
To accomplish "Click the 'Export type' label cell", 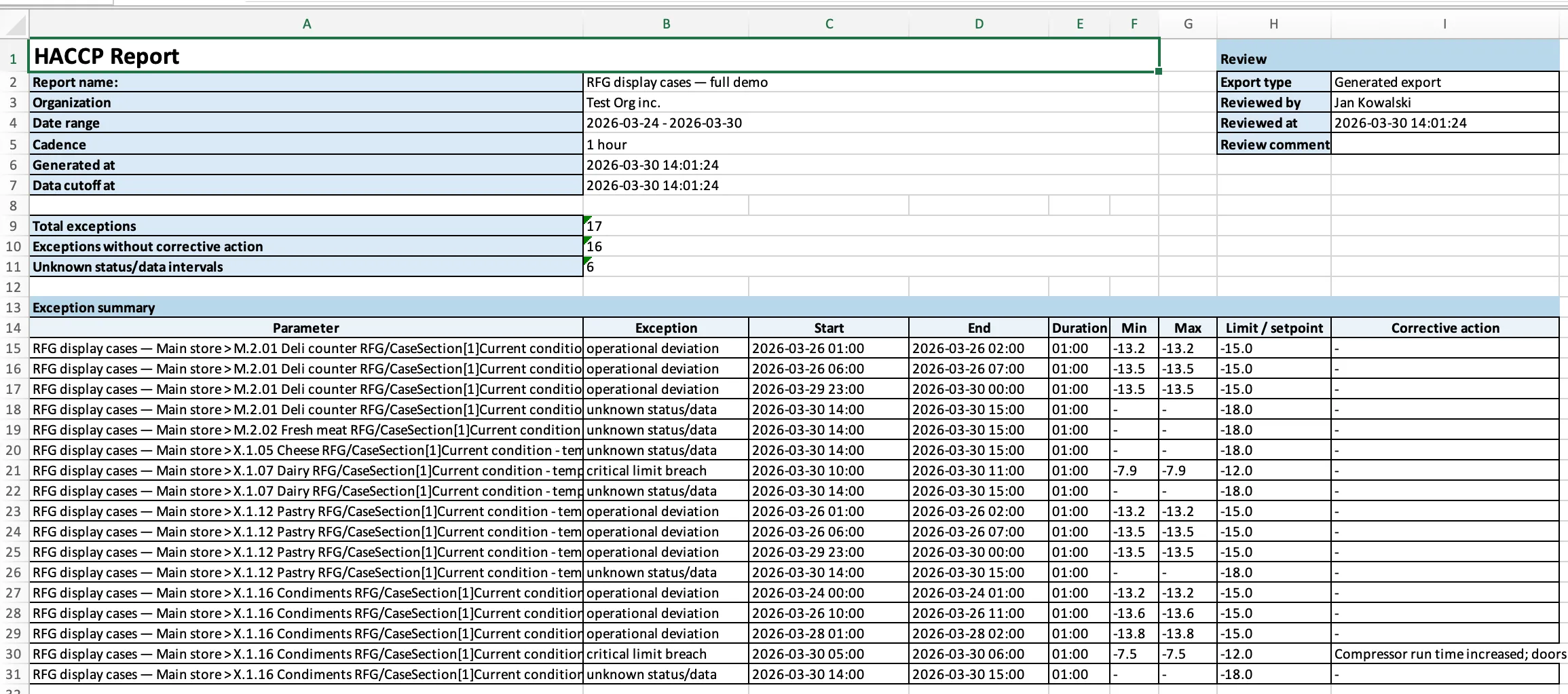I will click(x=1273, y=82).
